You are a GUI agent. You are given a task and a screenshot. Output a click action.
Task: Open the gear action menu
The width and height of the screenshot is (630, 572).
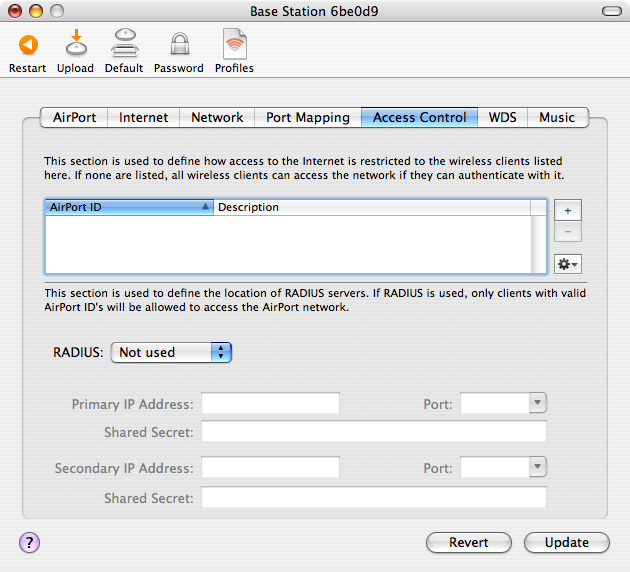[568, 264]
